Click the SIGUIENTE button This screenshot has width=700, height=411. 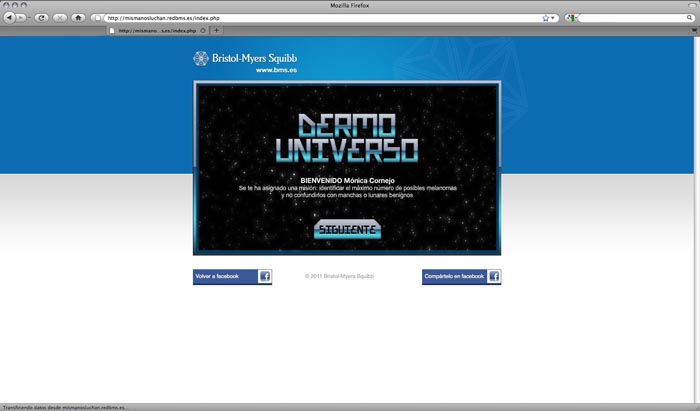(347, 229)
